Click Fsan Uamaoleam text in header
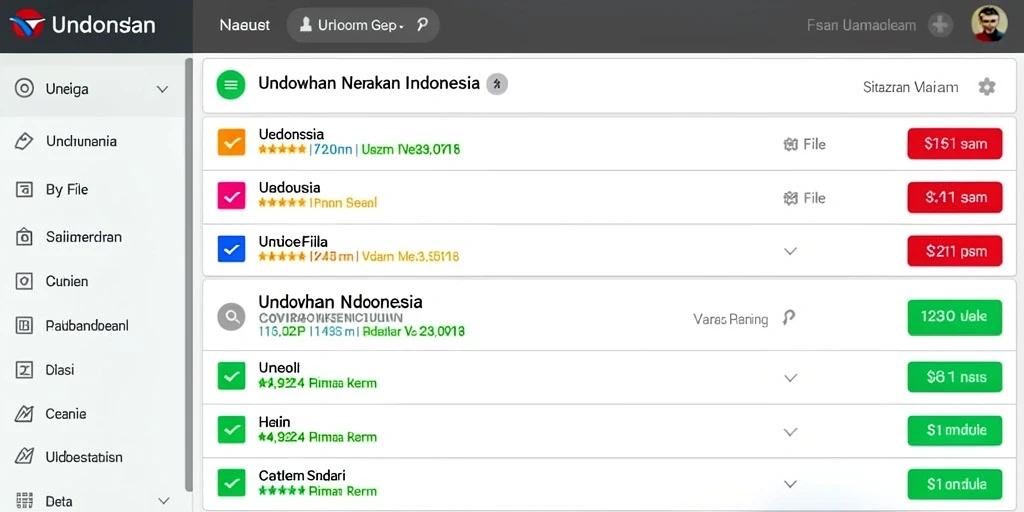Viewport: 1024px width, 512px height. [x=861, y=25]
